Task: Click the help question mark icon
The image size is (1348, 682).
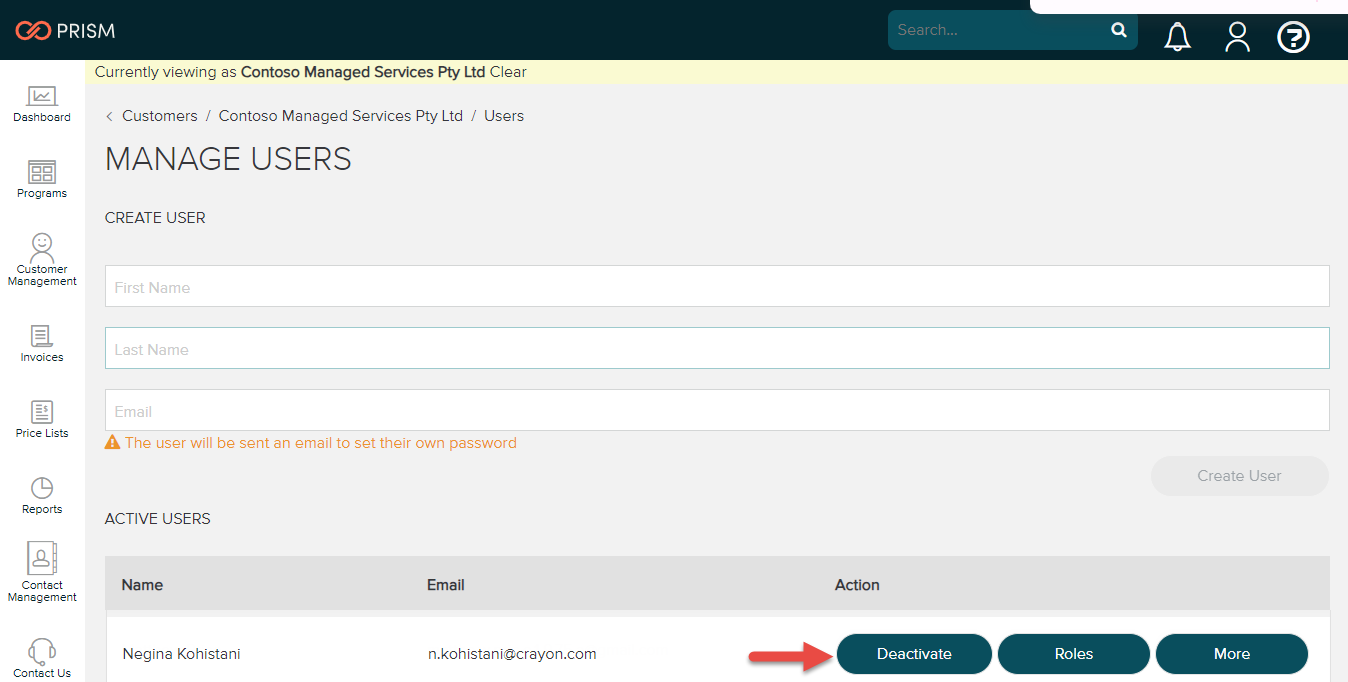Action: 1293,37
